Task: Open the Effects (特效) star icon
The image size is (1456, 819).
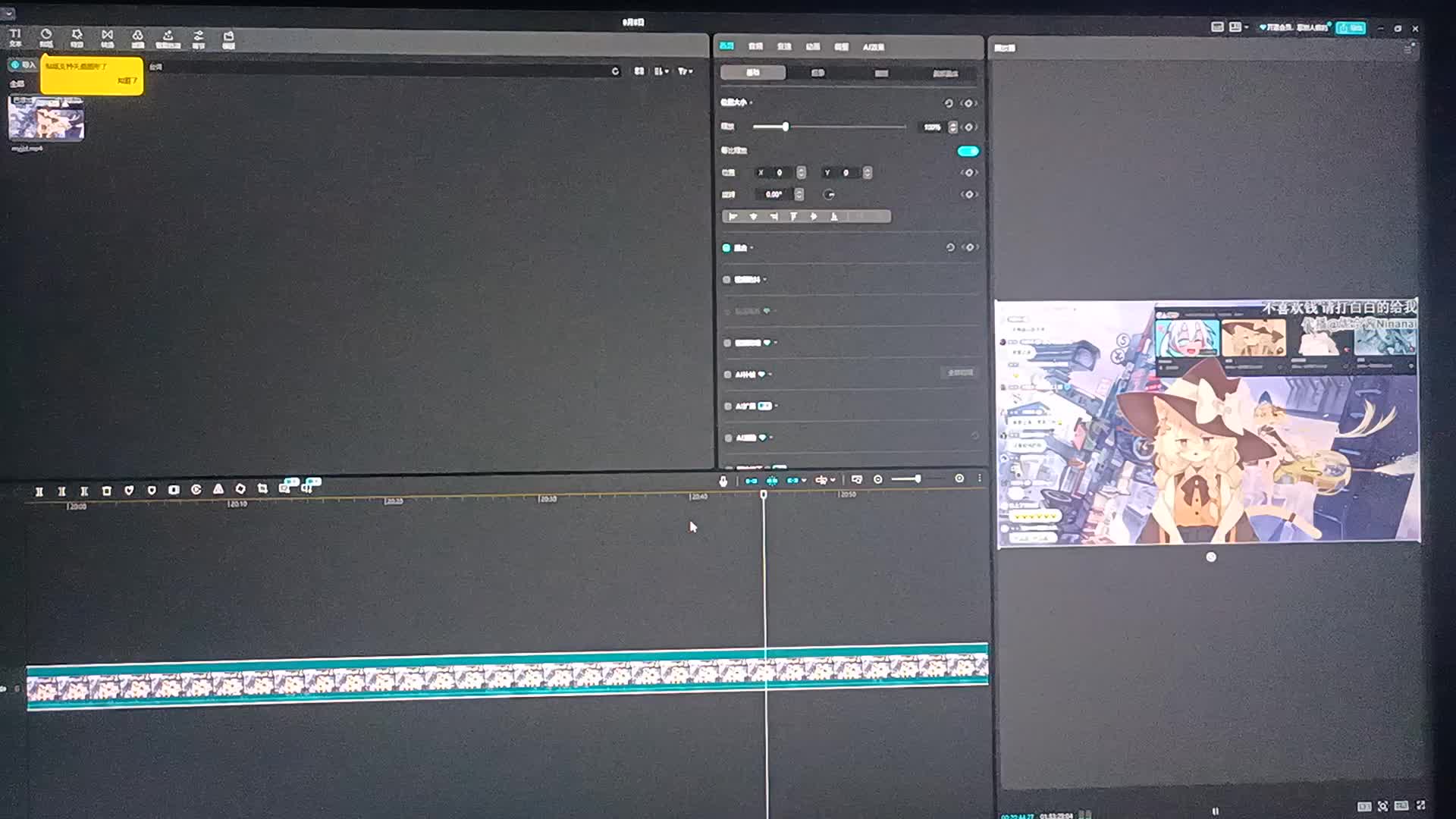Action: point(77,37)
